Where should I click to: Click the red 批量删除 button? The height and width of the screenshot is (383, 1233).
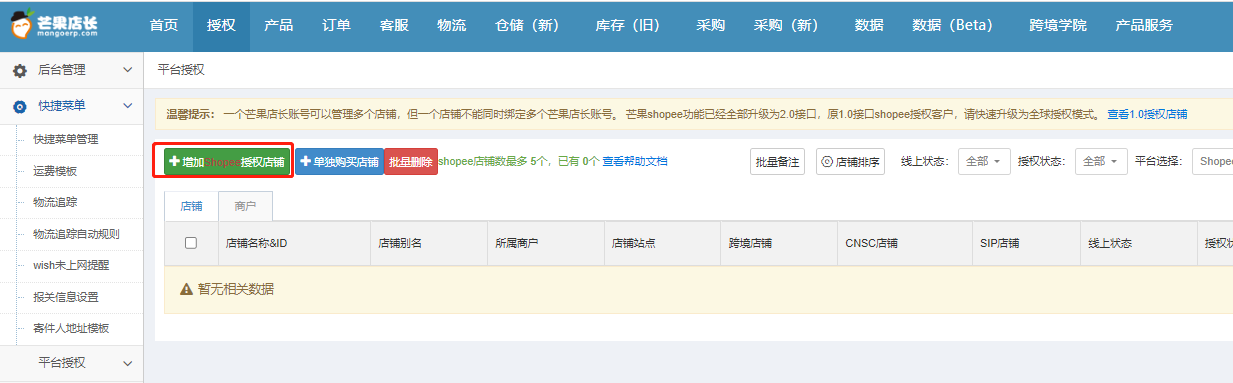(411, 162)
